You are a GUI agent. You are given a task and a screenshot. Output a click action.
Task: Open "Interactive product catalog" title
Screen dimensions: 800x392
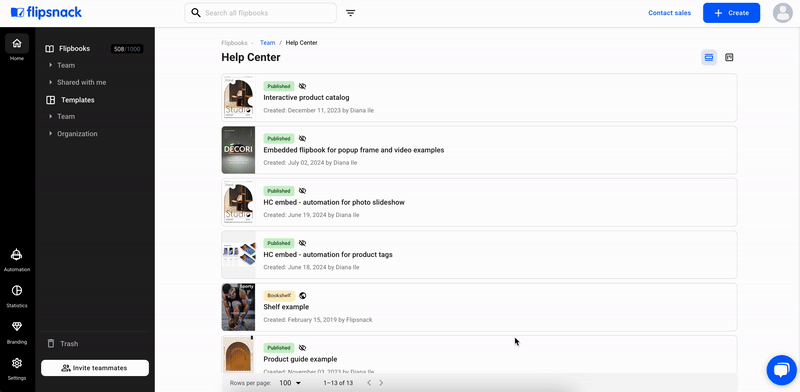pyautogui.click(x=306, y=97)
